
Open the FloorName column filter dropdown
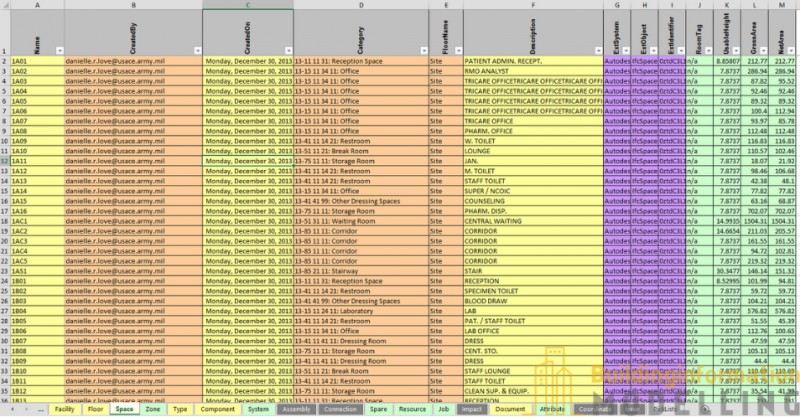[458, 51]
